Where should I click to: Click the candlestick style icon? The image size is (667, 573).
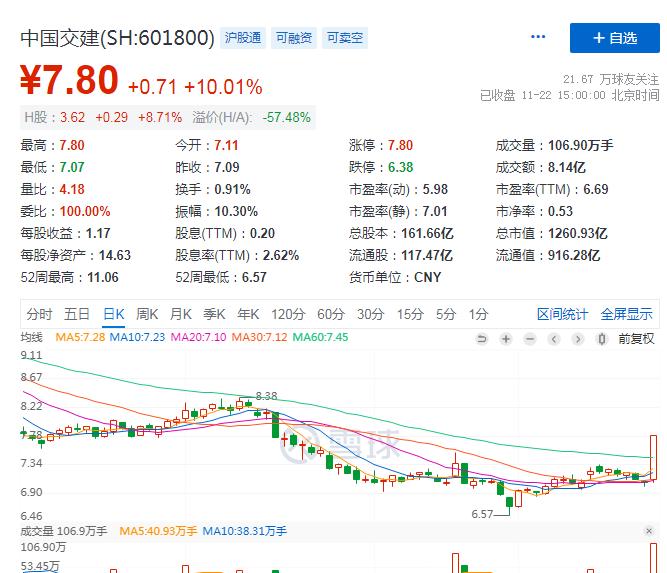[601, 339]
